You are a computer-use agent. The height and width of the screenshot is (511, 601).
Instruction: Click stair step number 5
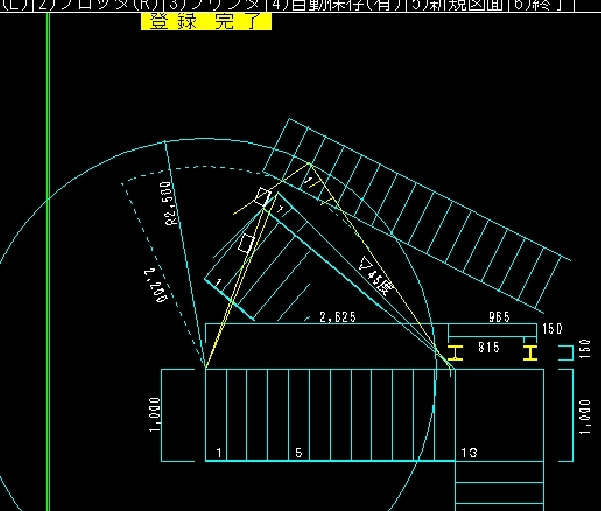(x=299, y=453)
